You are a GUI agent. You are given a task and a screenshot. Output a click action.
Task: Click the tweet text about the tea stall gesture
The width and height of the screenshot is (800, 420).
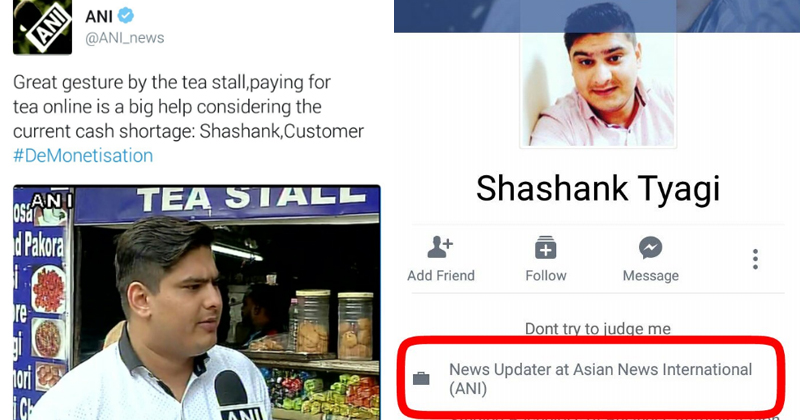pos(188,107)
